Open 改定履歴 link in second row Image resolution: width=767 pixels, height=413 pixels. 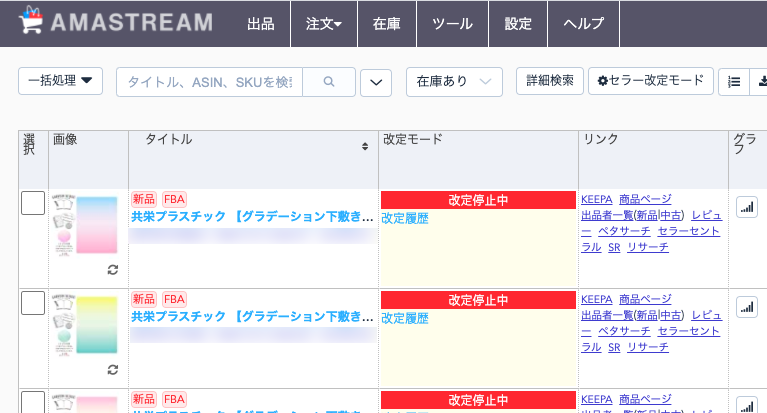(405, 318)
